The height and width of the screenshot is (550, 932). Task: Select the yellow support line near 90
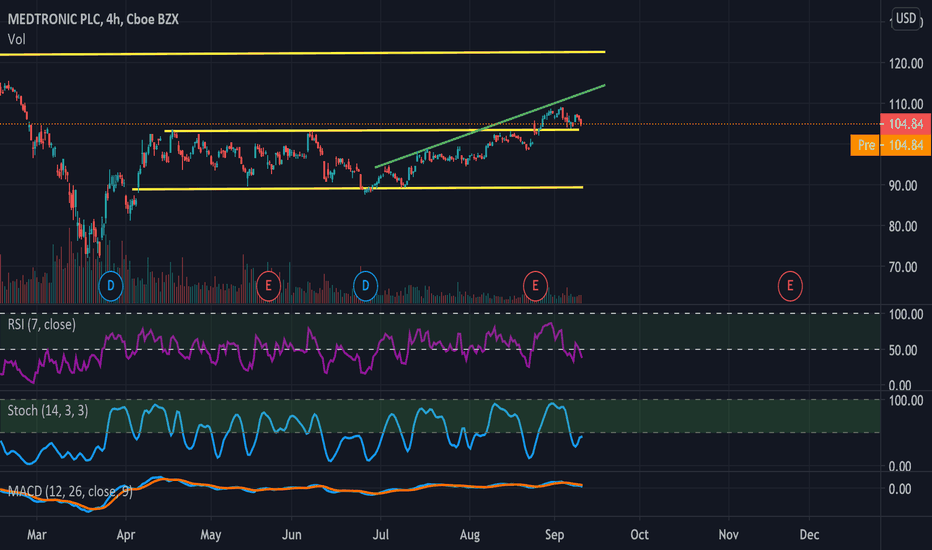click(357, 188)
